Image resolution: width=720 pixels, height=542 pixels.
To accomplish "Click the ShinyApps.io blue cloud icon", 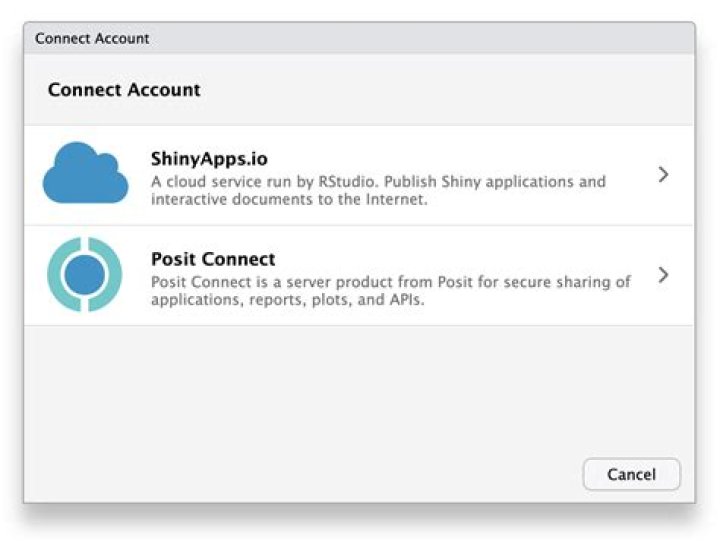I will tap(85, 174).
